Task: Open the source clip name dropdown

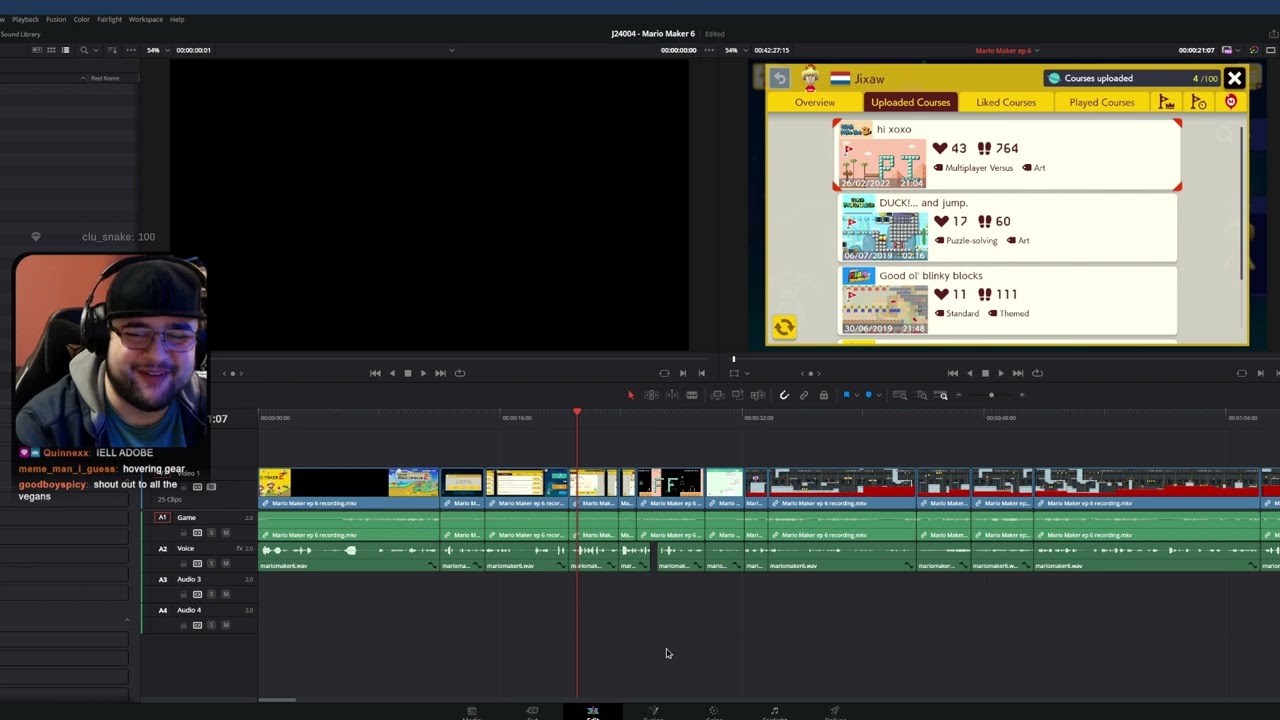Action: pos(451,50)
